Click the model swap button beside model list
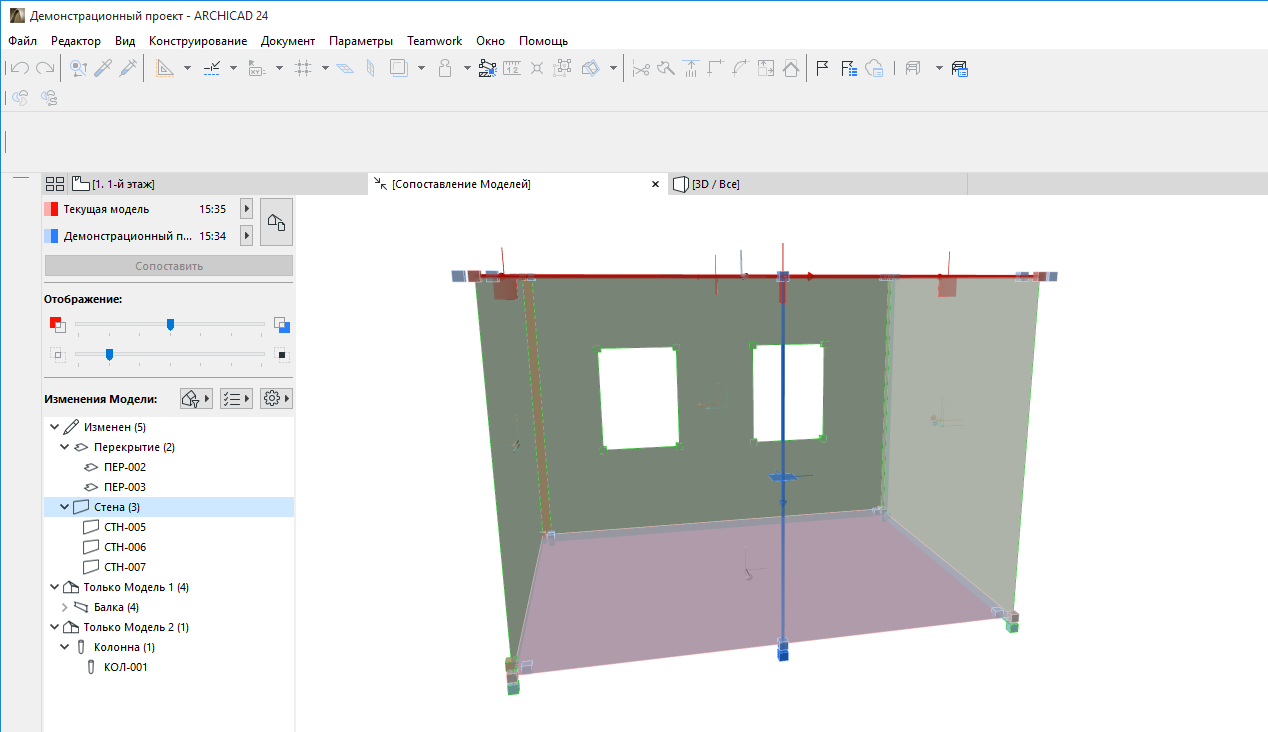This screenshot has height=732, width=1268. 276,222
